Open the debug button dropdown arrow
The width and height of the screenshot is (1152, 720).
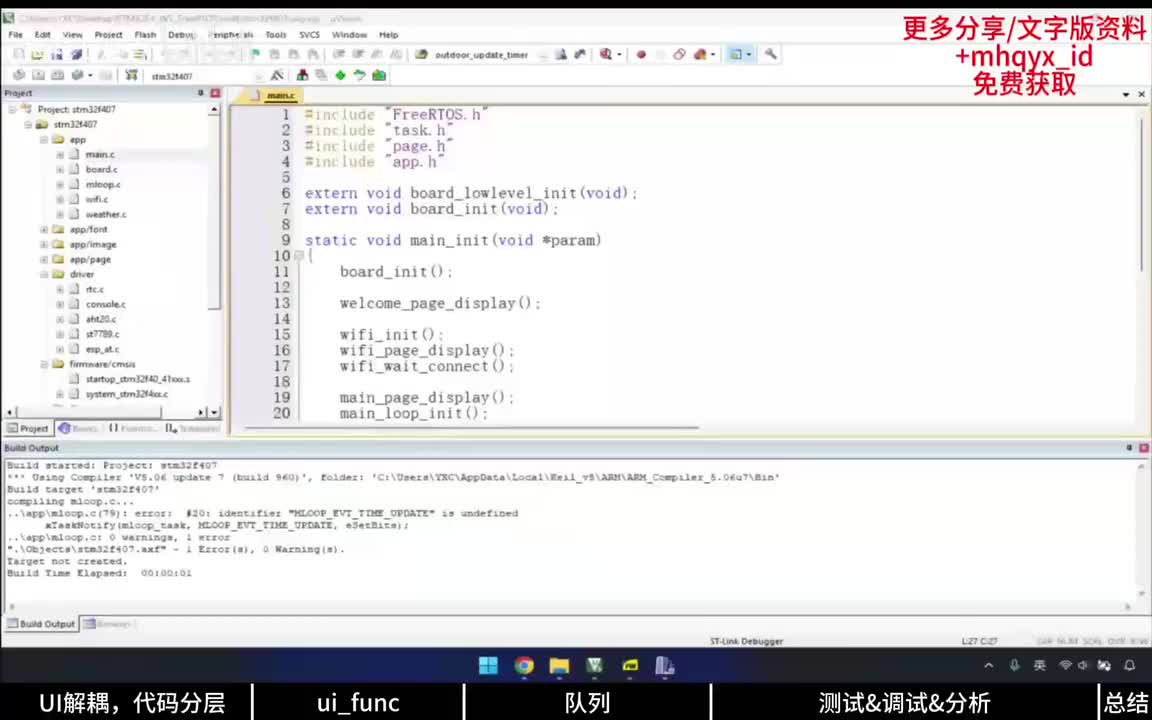[619, 54]
